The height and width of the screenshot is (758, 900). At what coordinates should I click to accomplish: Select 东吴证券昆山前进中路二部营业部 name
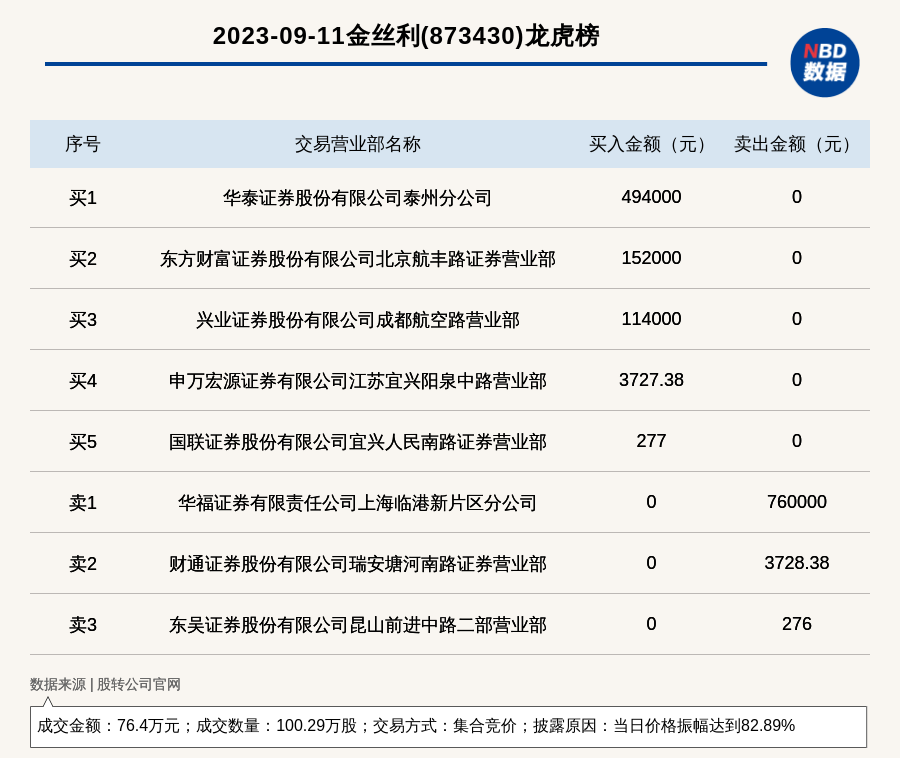[358, 624]
